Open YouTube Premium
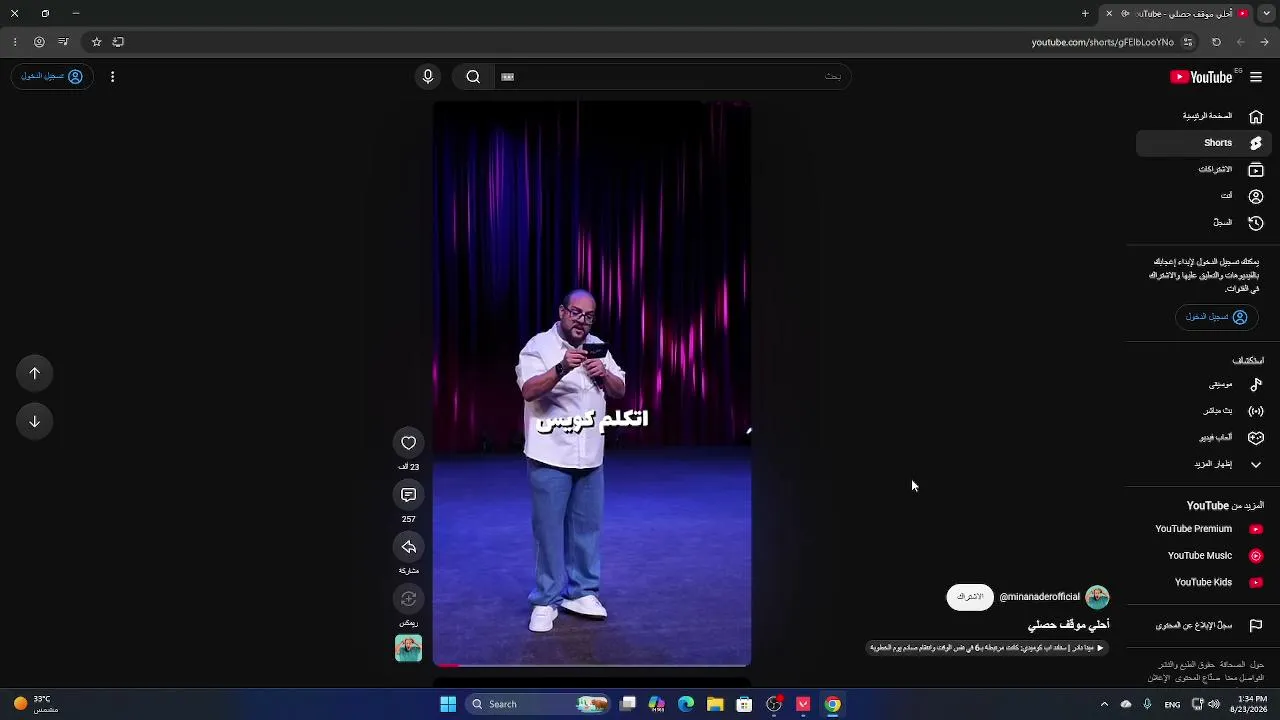The height and width of the screenshot is (720, 1280). point(1202,529)
